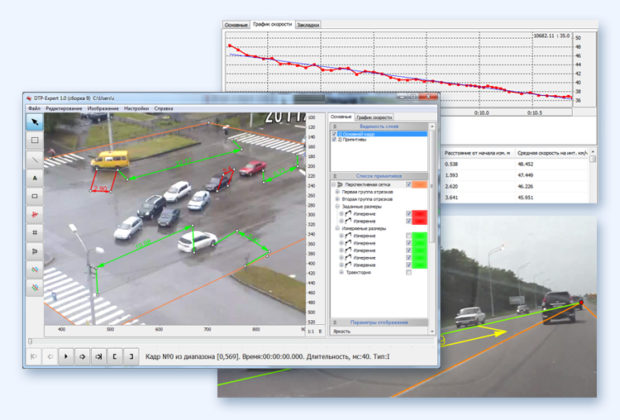Image resolution: width=620 pixels, height=420 pixels.
Task: Collapse the Перспективная сетка tree node
Action: click(x=333, y=185)
